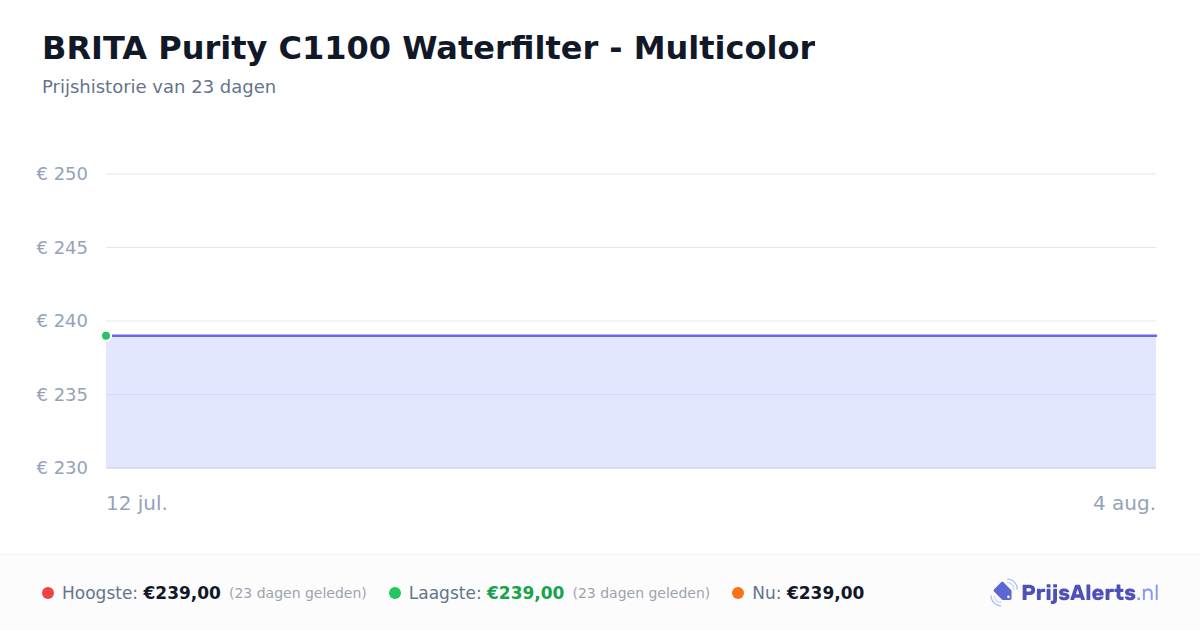1200x630 pixels.
Task: Click the Laagste €239,00 green price value
Action: pyautogui.click(x=525, y=593)
